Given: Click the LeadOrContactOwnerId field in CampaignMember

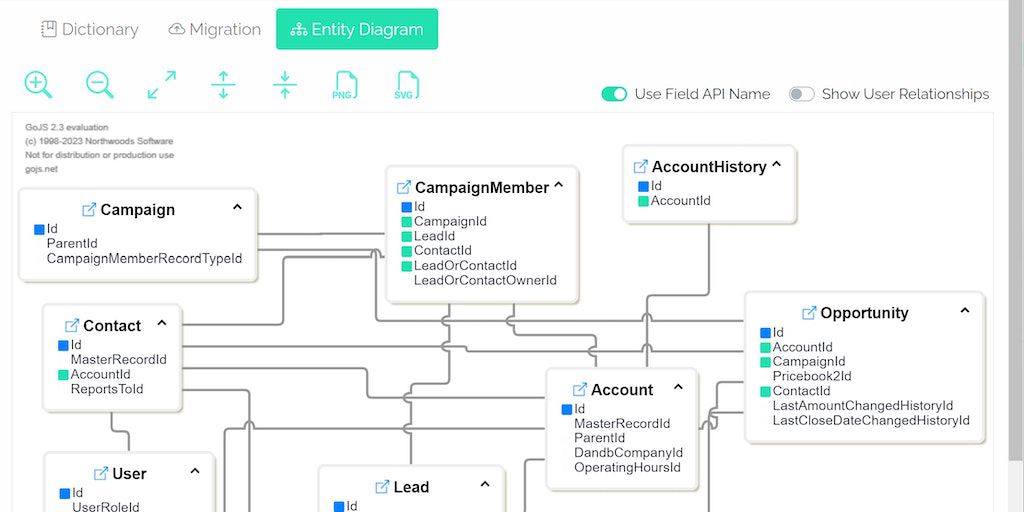Looking at the screenshot, I should [x=485, y=281].
